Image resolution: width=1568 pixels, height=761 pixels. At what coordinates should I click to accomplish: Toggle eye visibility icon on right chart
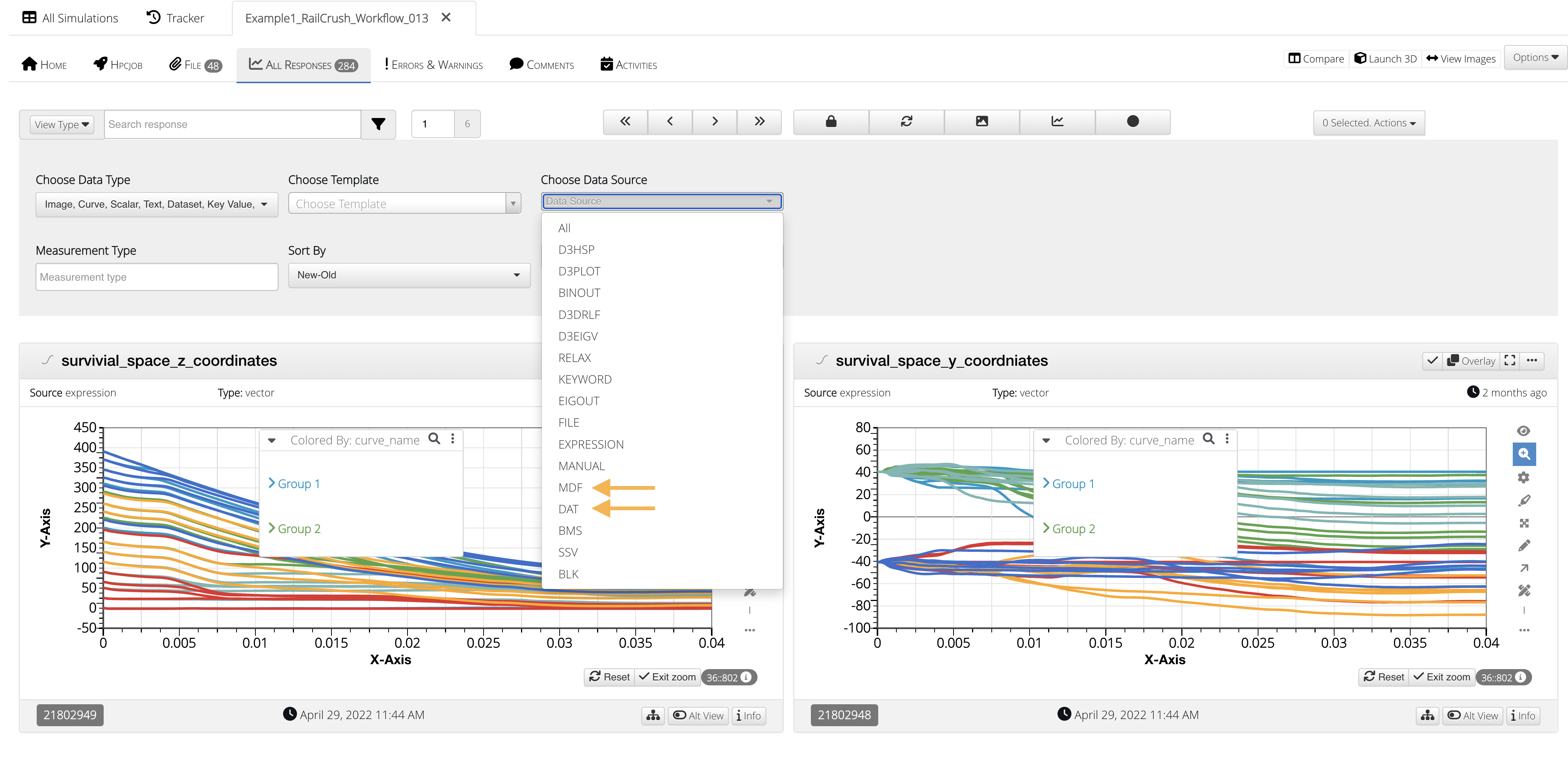point(1524,431)
